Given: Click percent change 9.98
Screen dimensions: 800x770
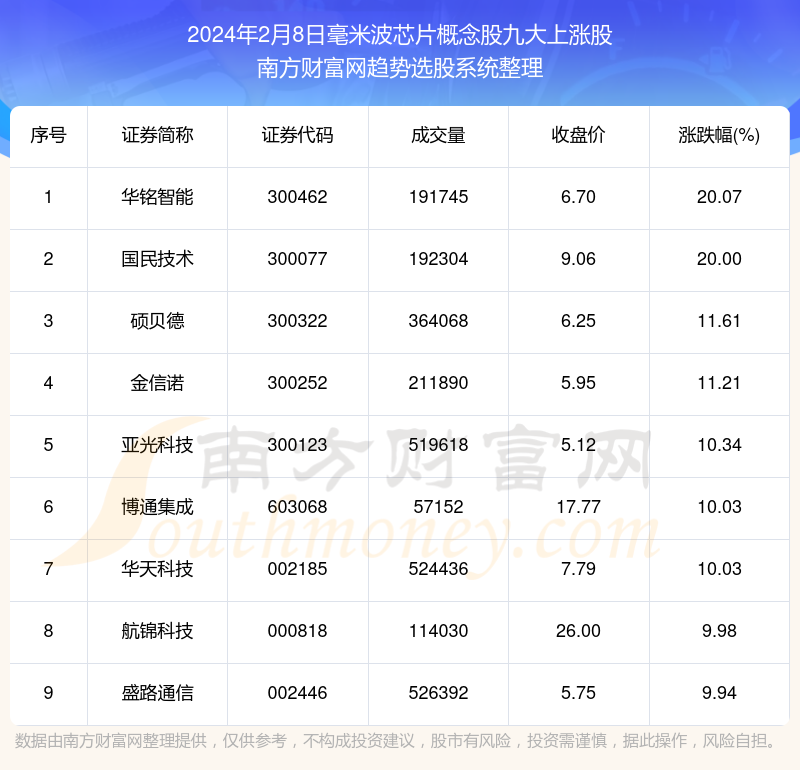Looking at the screenshot, I should [x=719, y=631].
